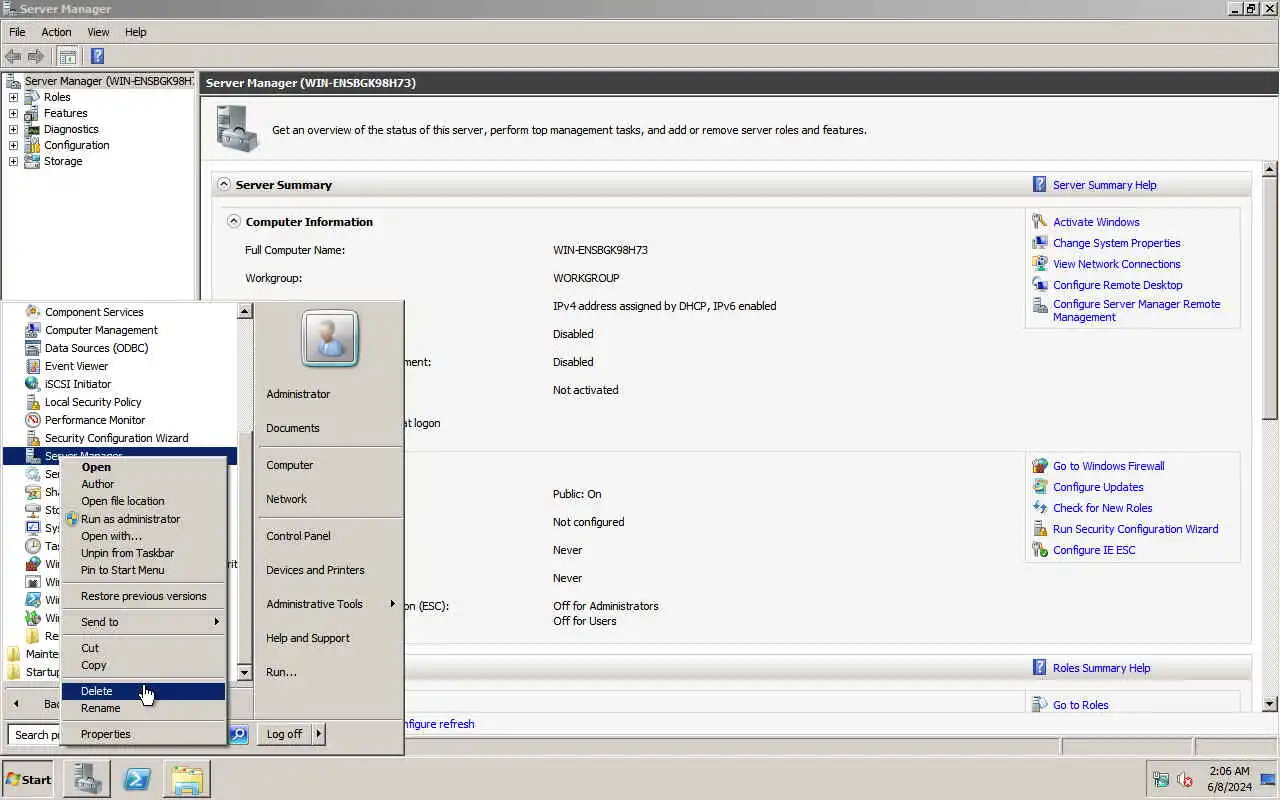Open the Action menu
The height and width of the screenshot is (800, 1280).
point(56,32)
